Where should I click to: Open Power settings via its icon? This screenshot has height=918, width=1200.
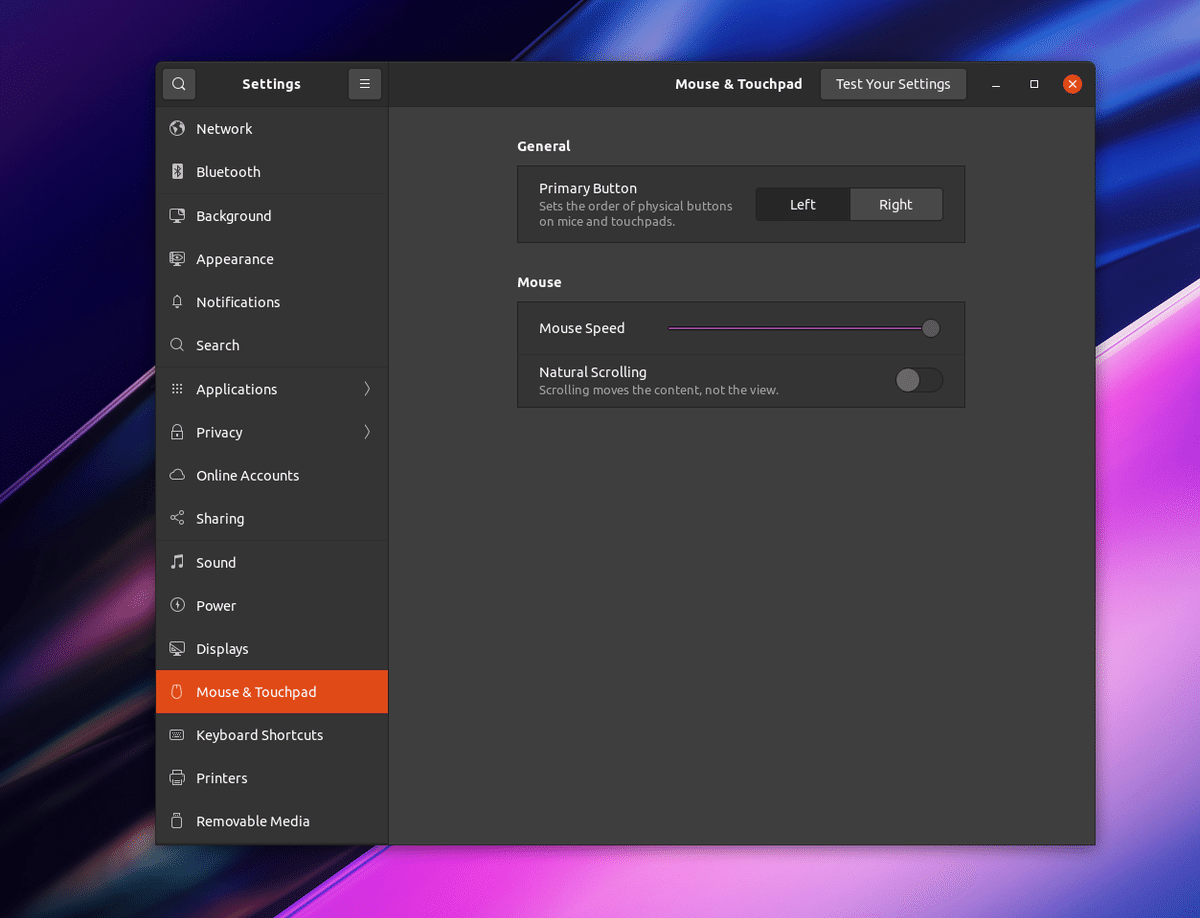point(176,605)
